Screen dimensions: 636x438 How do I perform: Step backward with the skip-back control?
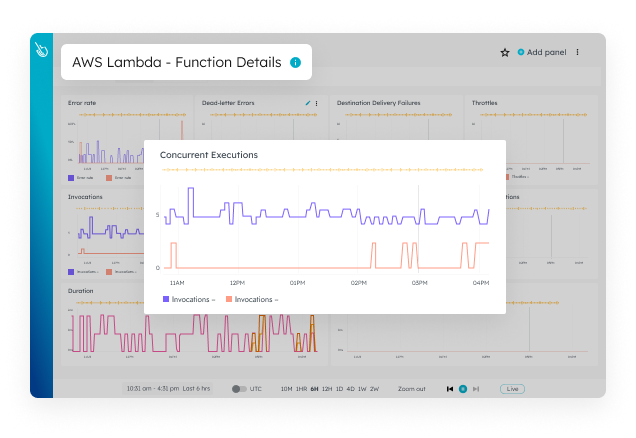point(450,389)
